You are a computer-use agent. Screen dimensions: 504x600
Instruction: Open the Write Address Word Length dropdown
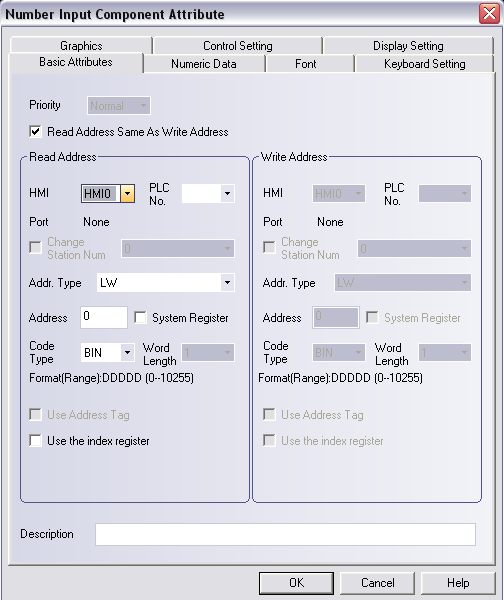pyautogui.click(x=445, y=352)
